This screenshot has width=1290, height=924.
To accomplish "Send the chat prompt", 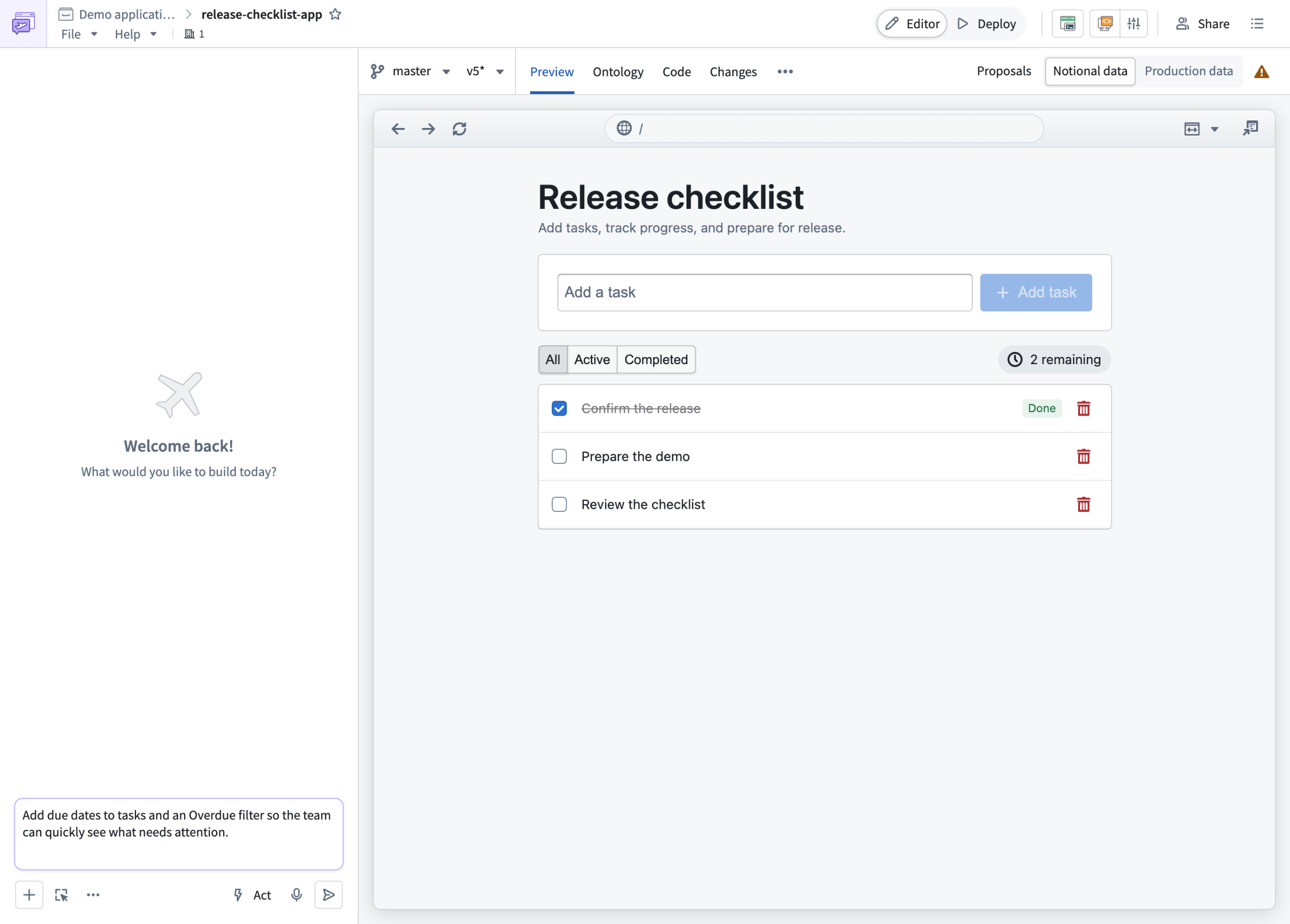I will 329,895.
